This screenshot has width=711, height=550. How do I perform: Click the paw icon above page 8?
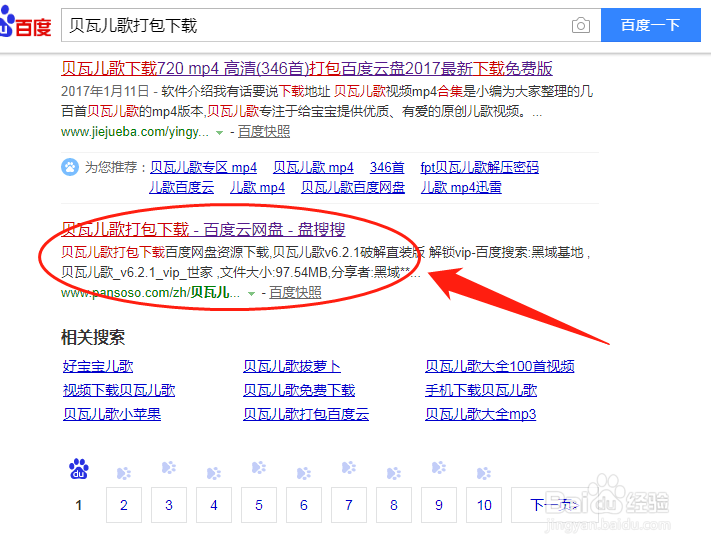(x=394, y=473)
